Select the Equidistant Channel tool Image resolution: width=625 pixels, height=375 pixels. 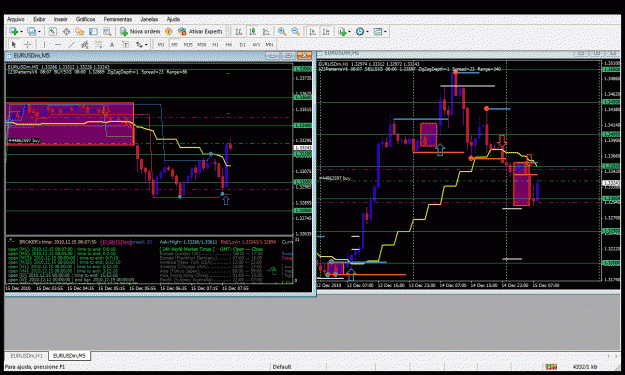(x=85, y=45)
